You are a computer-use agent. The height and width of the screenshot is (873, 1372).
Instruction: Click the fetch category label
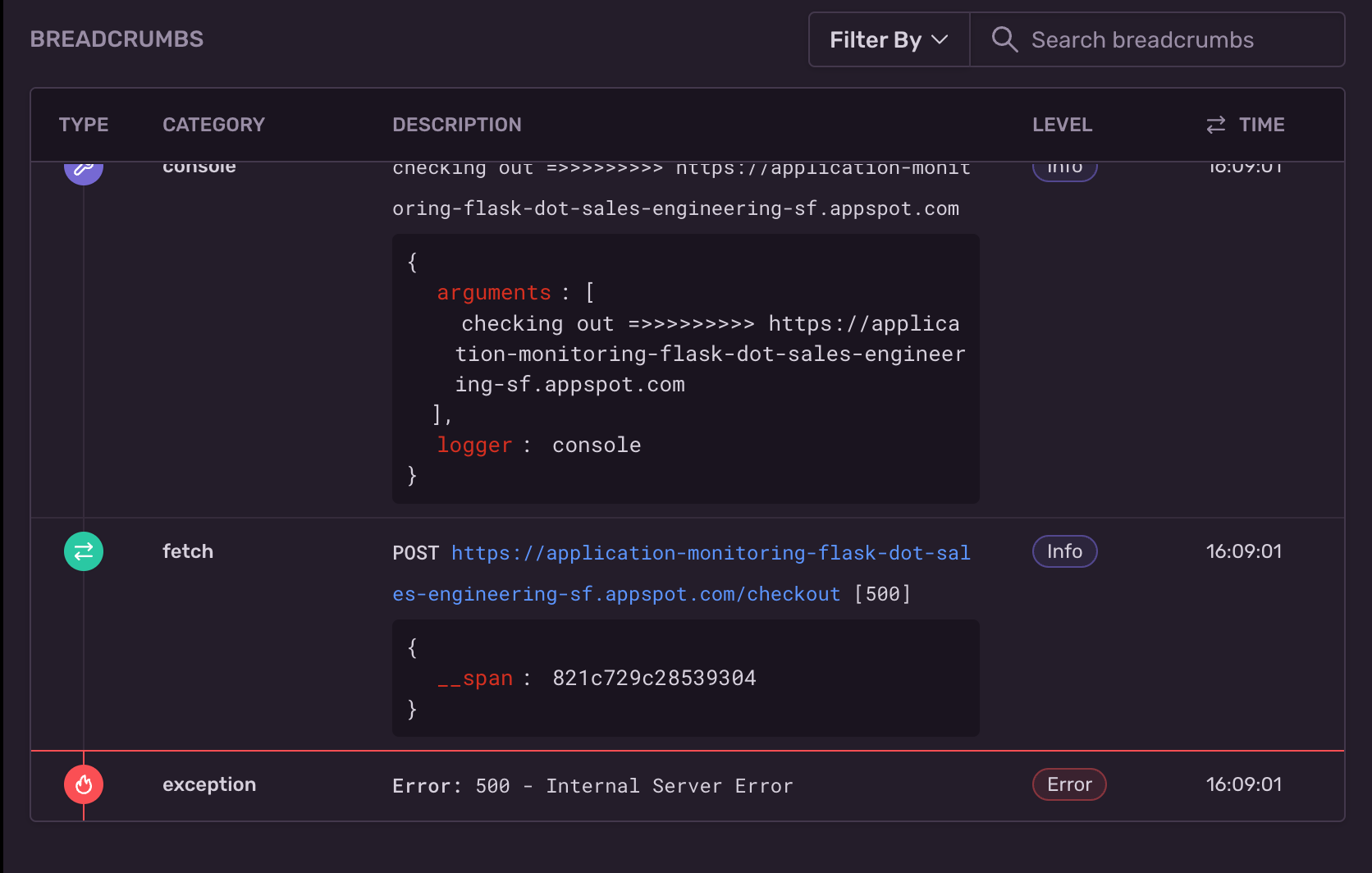[x=188, y=551]
